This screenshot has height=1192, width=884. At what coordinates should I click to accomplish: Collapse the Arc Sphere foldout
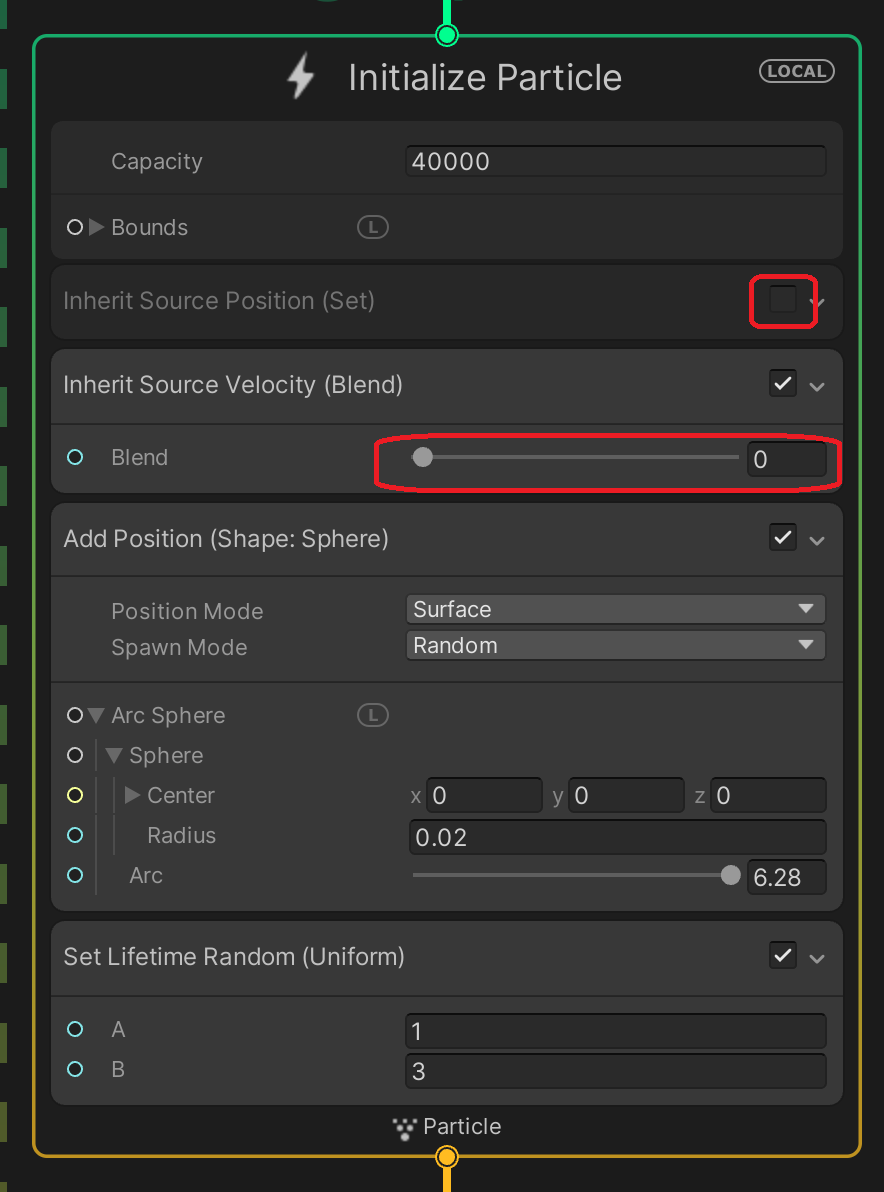(x=96, y=715)
